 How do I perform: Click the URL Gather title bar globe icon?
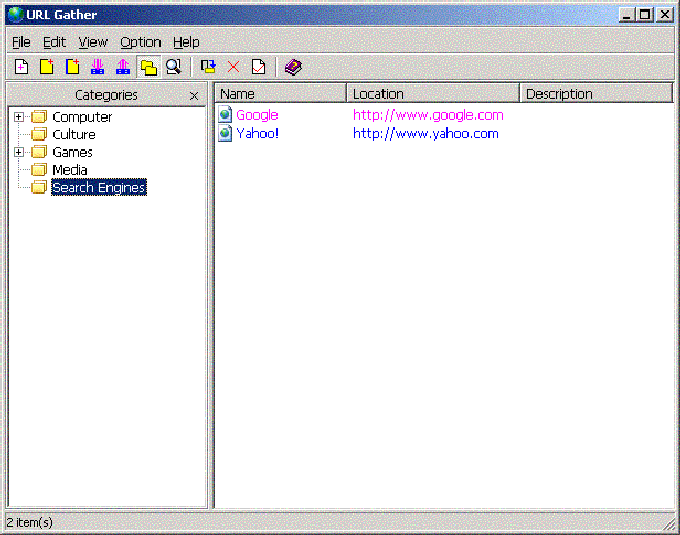(x=16, y=14)
